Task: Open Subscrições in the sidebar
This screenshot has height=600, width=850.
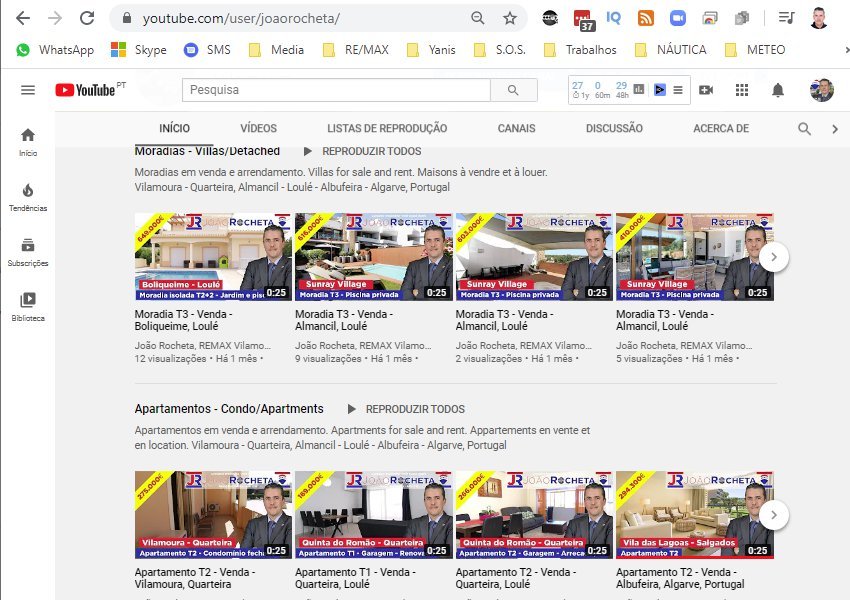Action: click(28, 253)
